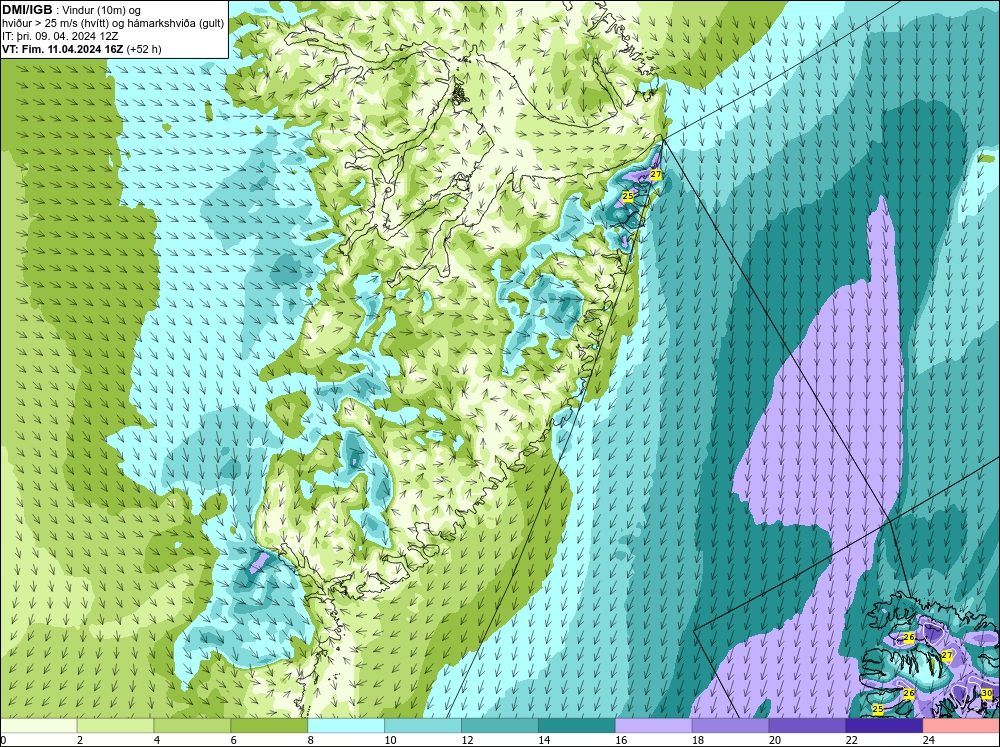This screenshot has height=747, width=1000.
Task: Click the legend scale value 14
Action: point(544,740)
